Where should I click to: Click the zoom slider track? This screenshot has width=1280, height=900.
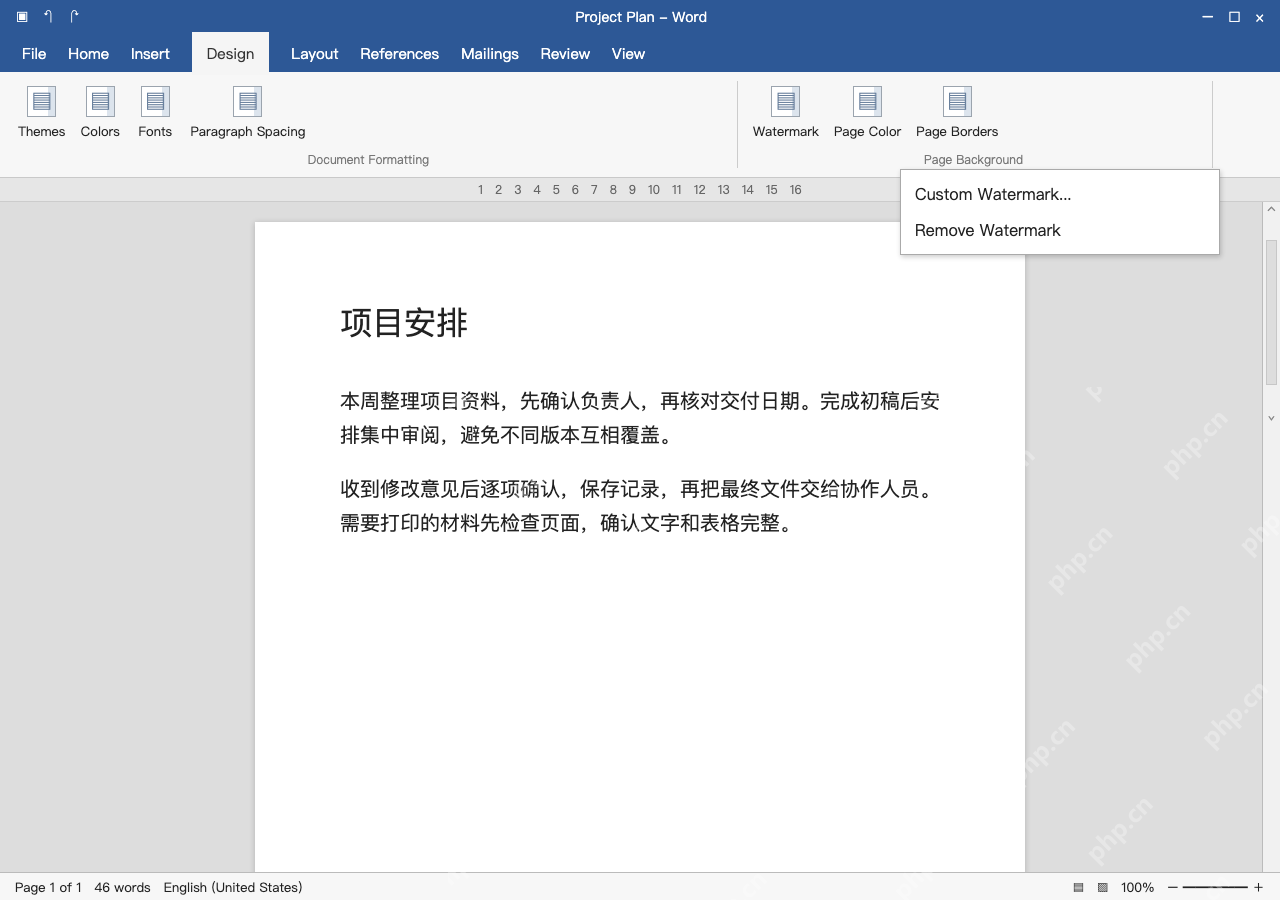[1215, 888]
